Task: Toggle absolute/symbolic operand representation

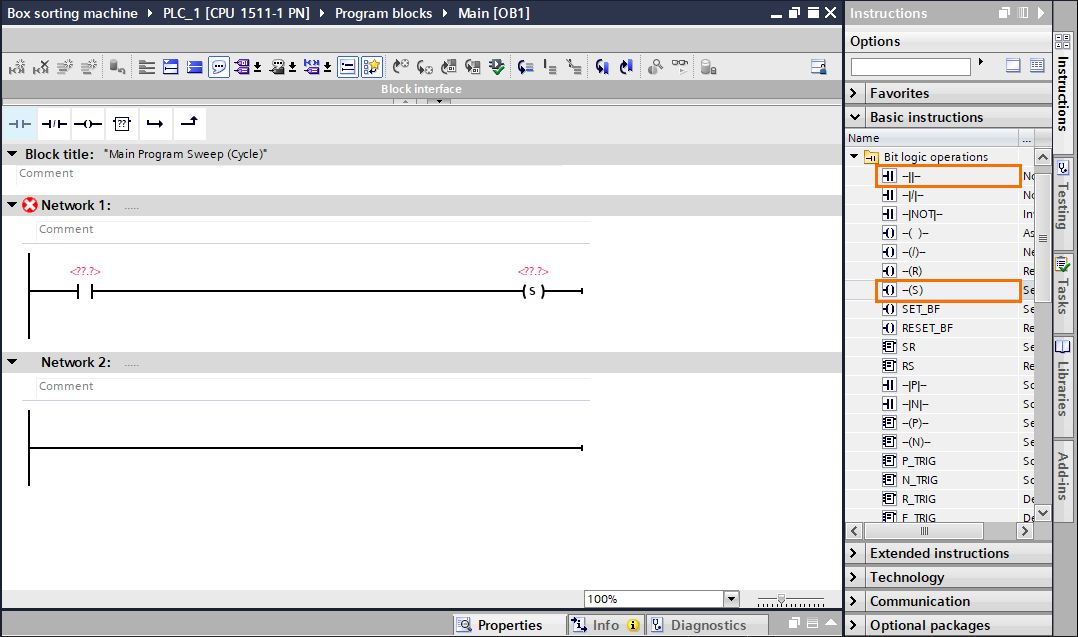Action: pyautogui.click(x=244, y=66)
